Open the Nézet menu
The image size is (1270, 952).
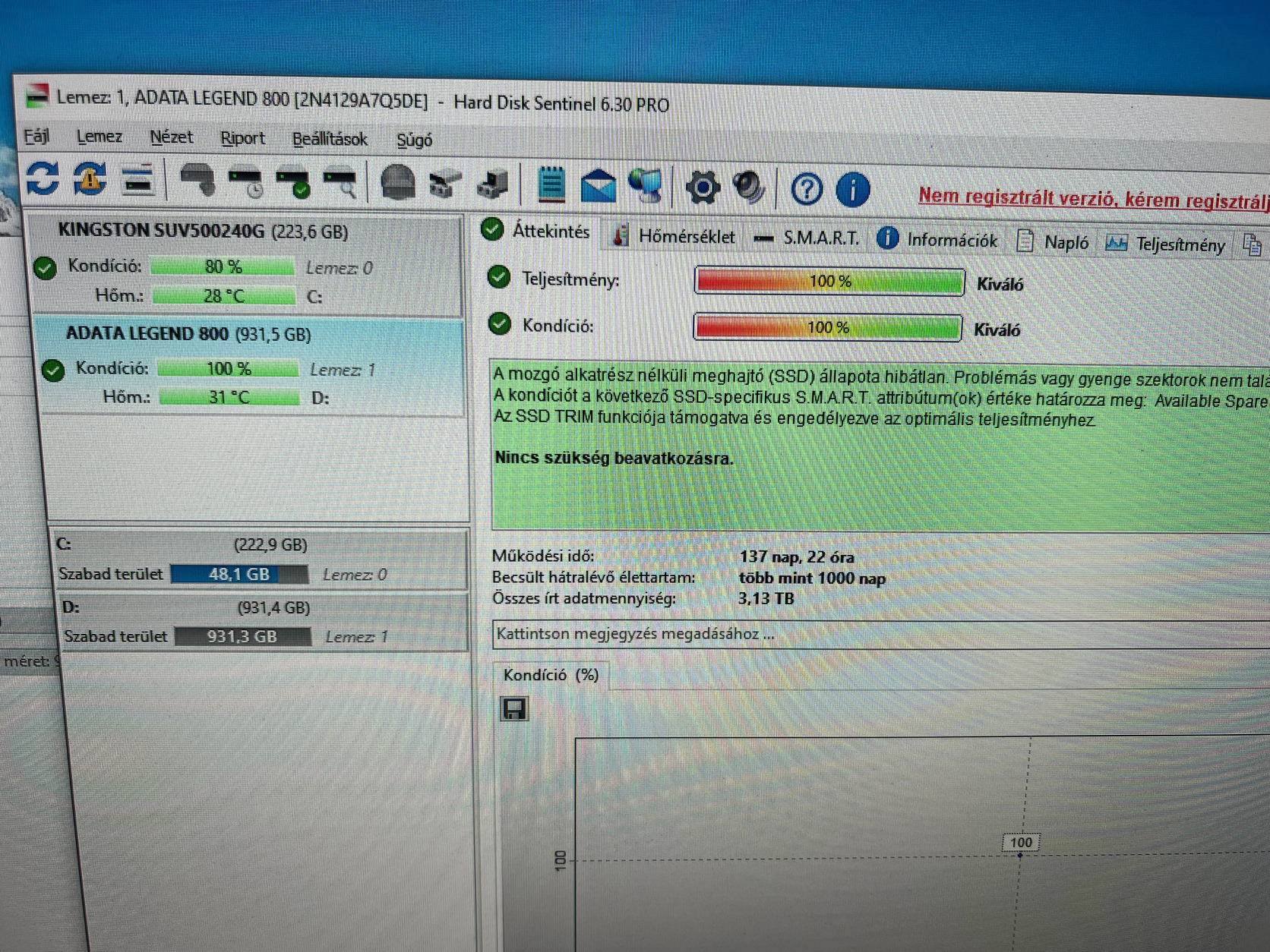point(171,137)
